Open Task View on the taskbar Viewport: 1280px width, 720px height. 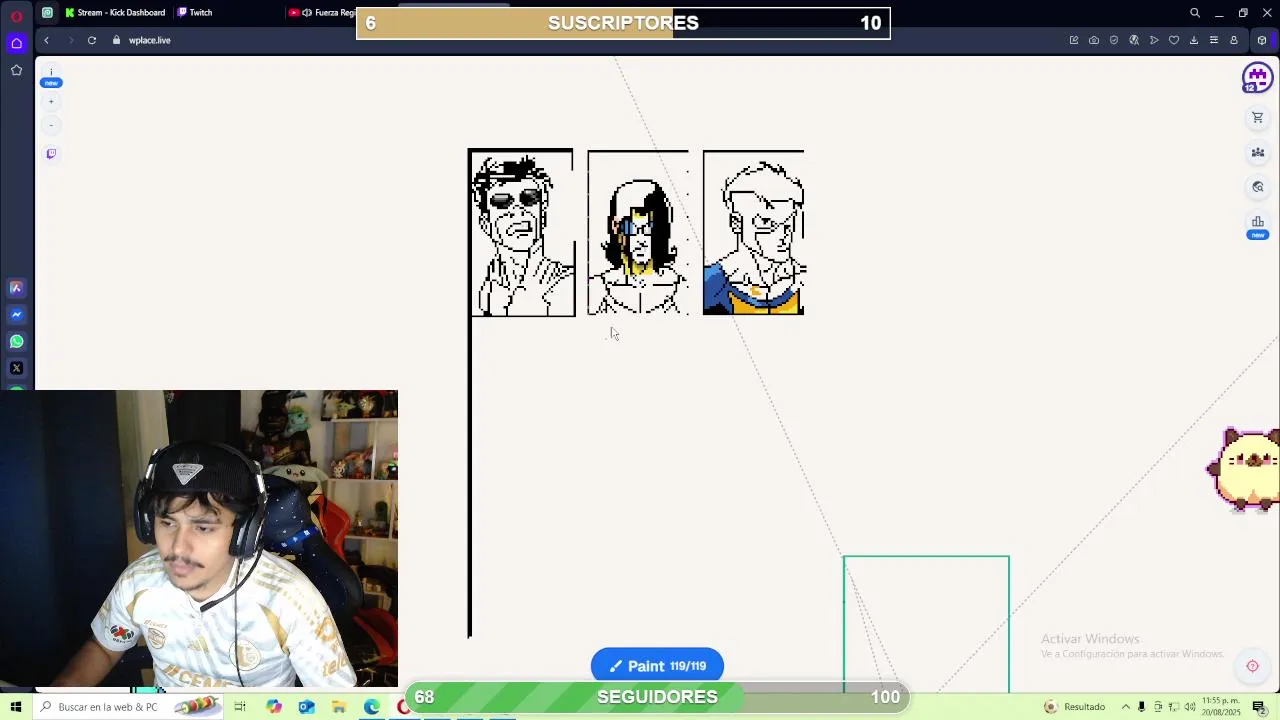[240, 707]
